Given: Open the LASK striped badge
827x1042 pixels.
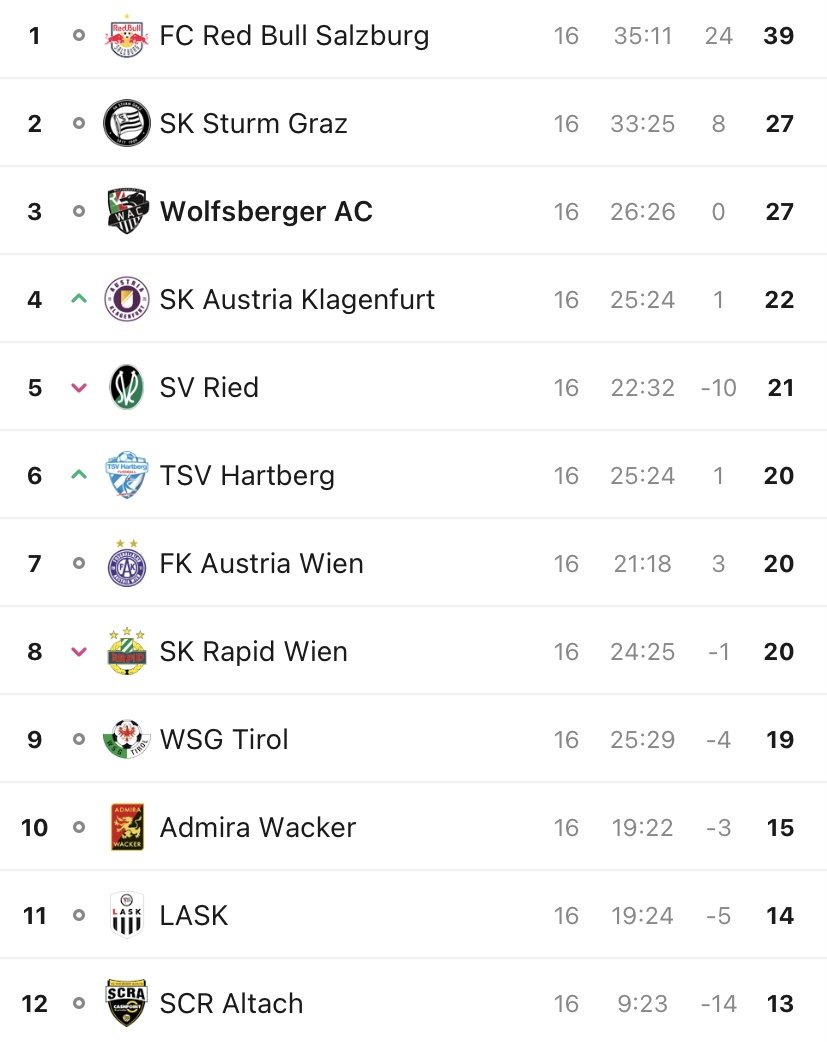Looking at the screenshot, I should point(126,914).
